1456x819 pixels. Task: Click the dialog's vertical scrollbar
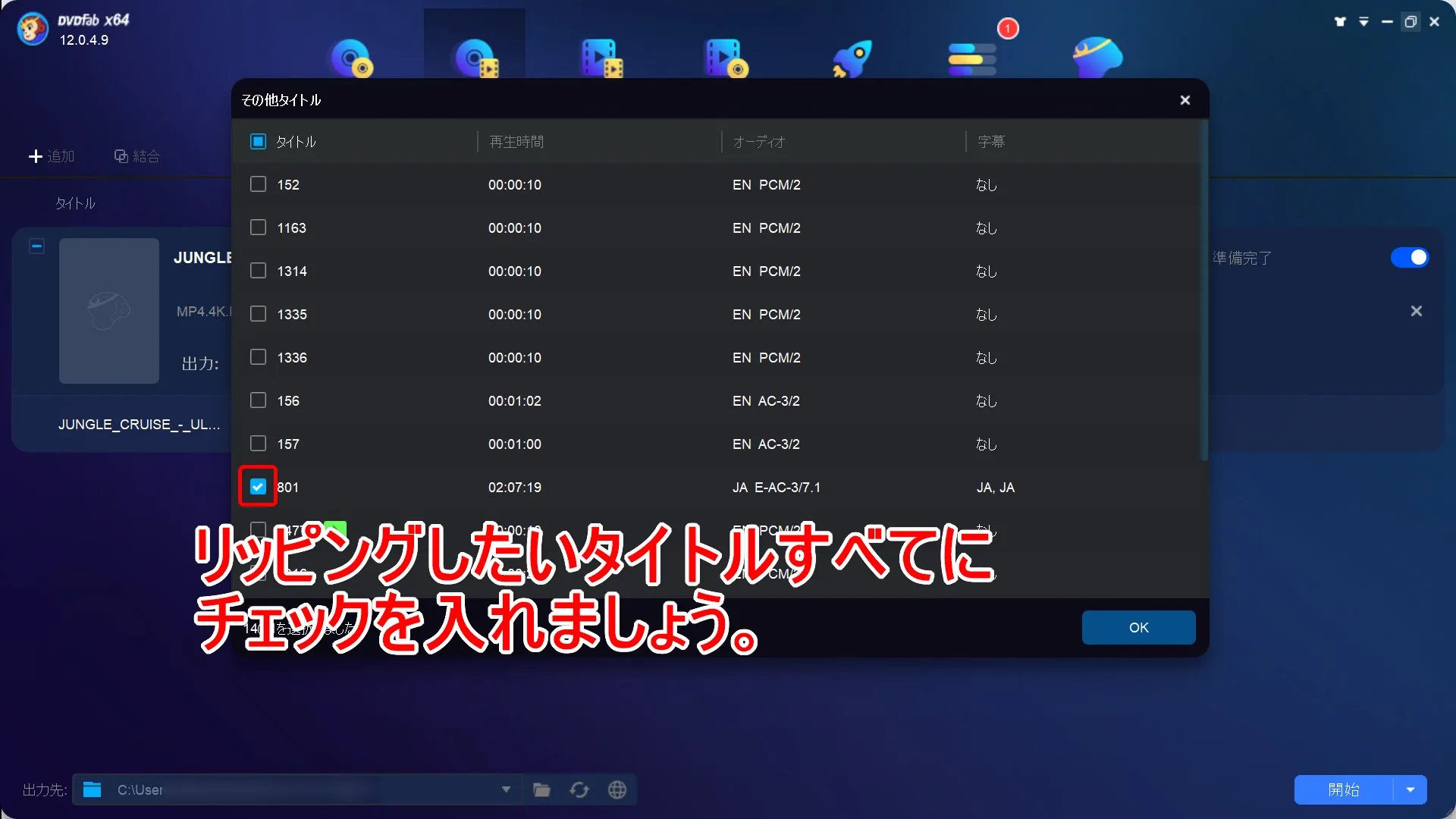click(x=1203, y=290)
